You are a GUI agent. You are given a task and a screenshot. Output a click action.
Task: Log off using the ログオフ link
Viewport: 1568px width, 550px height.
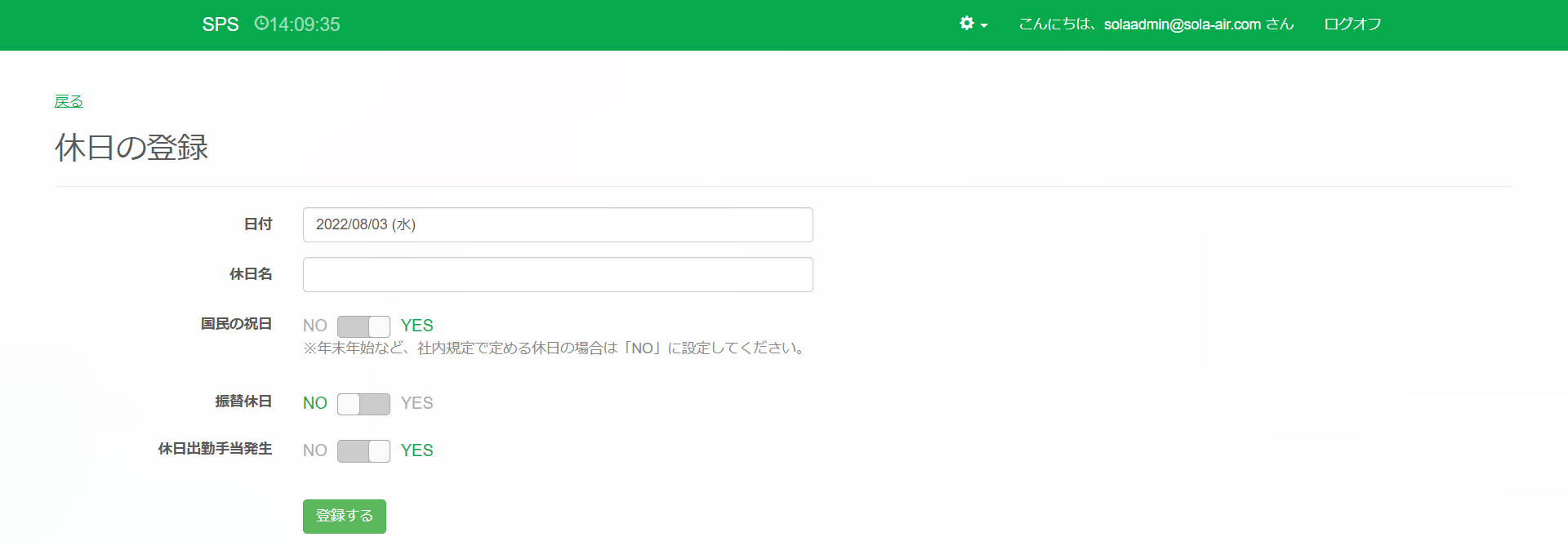1352,24
